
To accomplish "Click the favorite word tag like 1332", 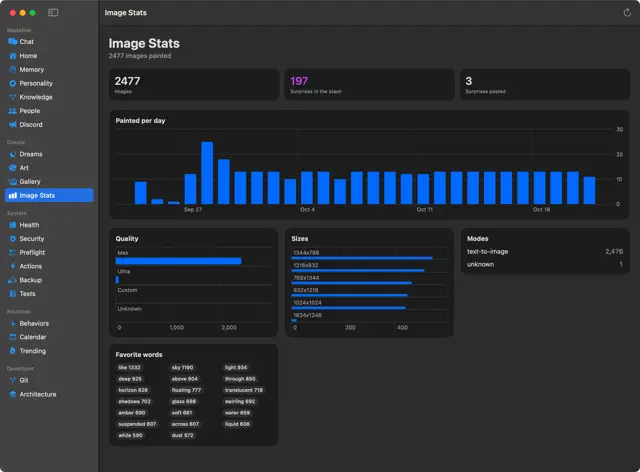I will [129, 367].
